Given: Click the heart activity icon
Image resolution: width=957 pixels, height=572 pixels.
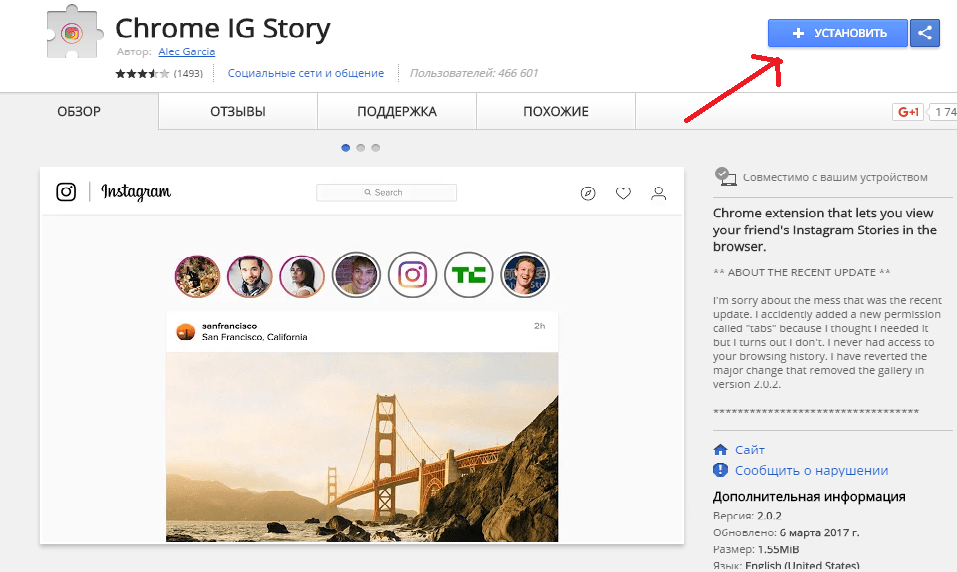Looking at the screenshot, I should coord(623,194).
